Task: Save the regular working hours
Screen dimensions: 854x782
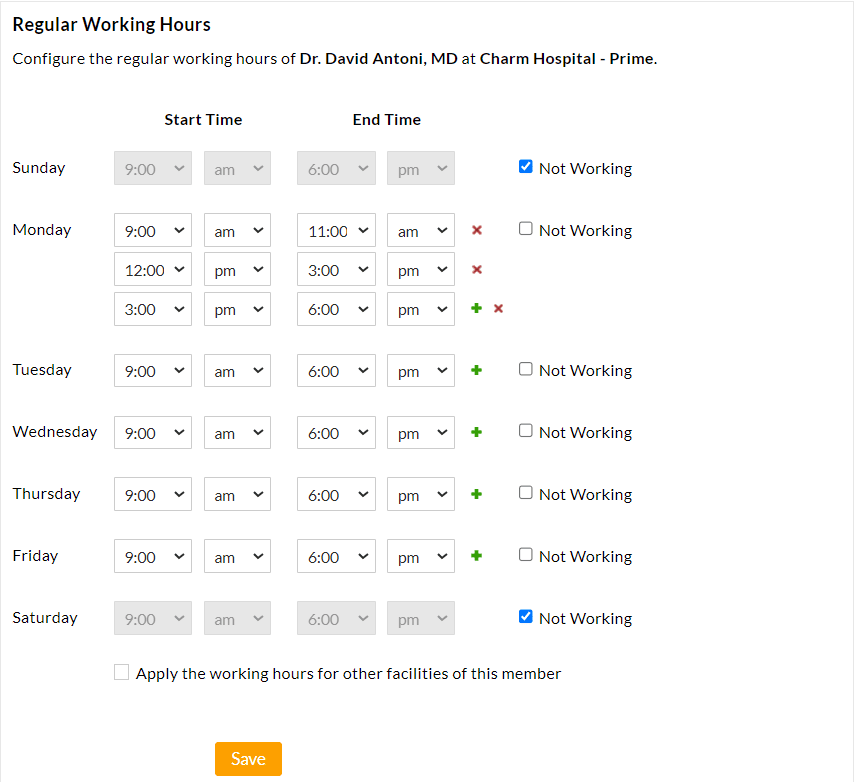Action: (x=248, y=758)
